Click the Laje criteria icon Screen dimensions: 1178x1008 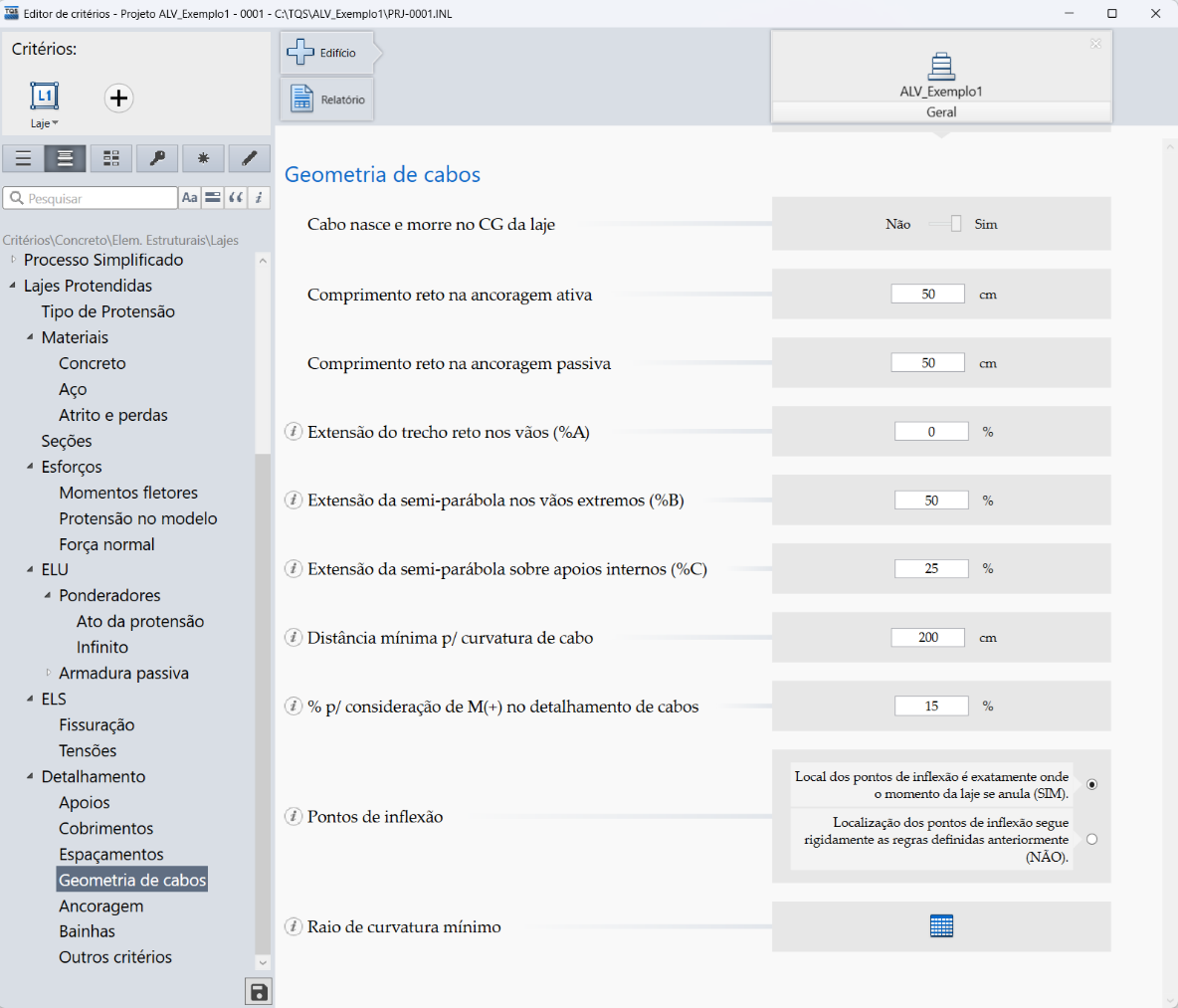click(45, 97)
